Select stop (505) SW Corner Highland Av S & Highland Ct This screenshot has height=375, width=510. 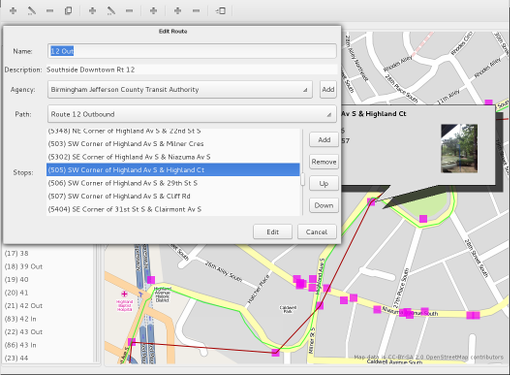173,170
